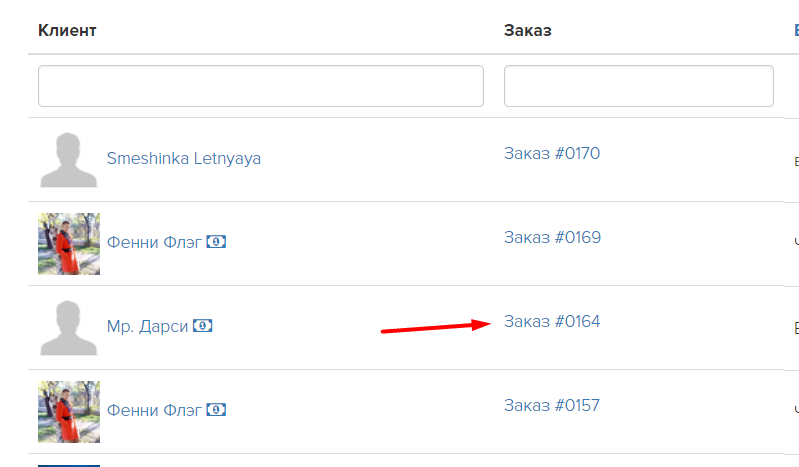Open client profile Мр. Дарси
This screenshot has width=799, height=467.
[147, 326]
